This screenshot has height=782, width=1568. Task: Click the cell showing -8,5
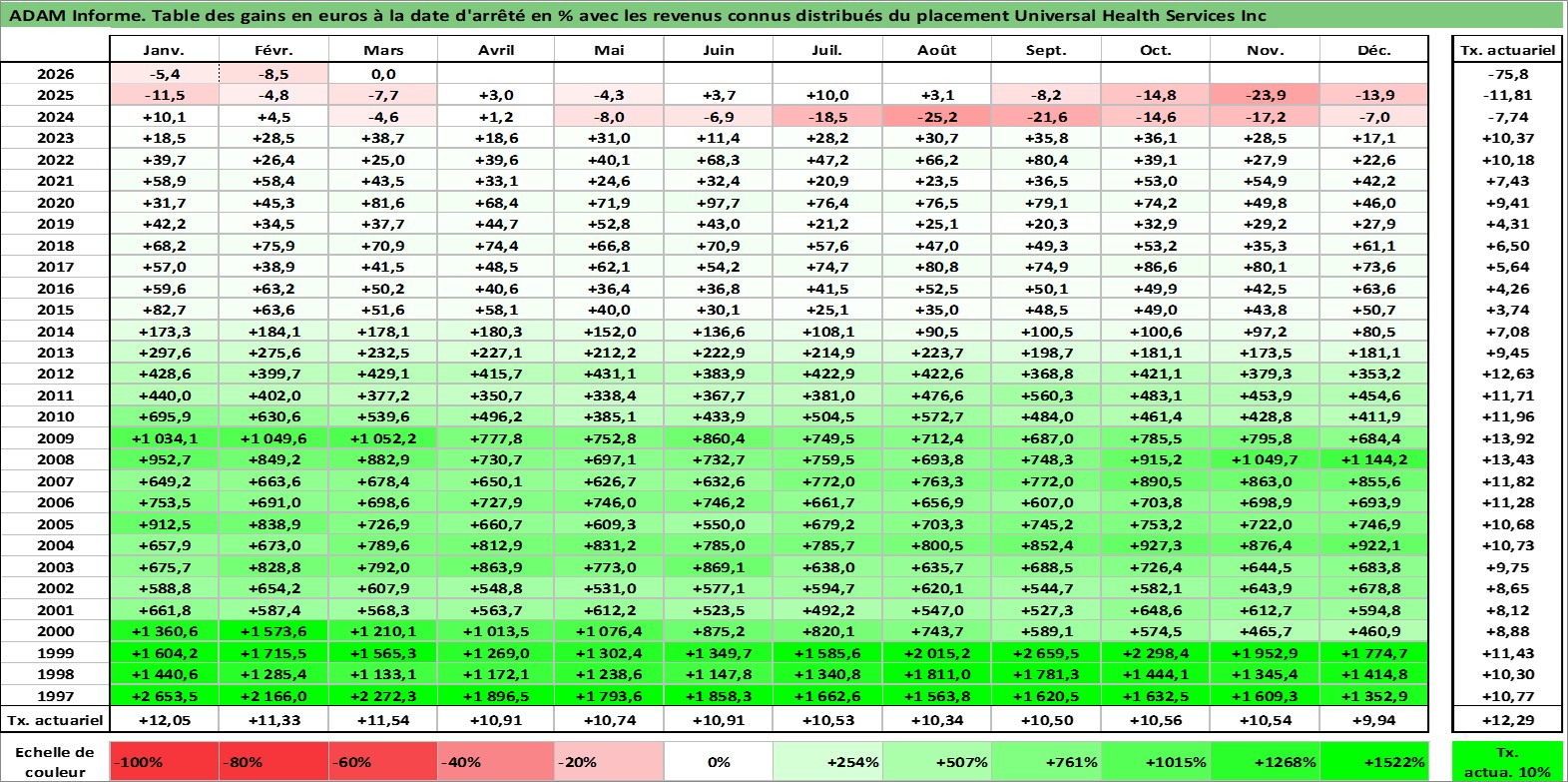[x=273, y=74]
